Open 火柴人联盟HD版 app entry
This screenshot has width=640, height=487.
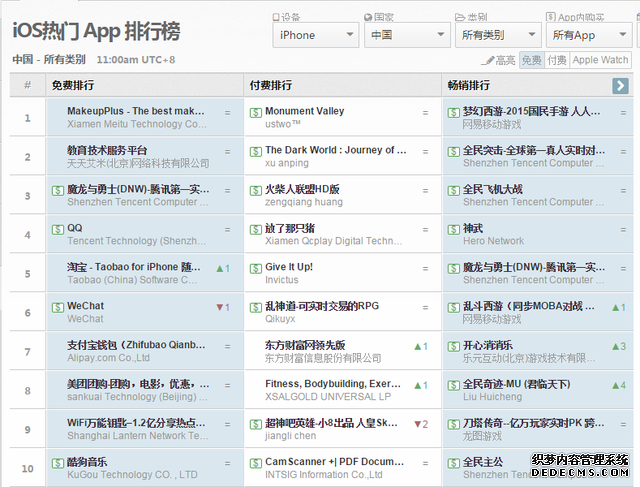[302, 189]
